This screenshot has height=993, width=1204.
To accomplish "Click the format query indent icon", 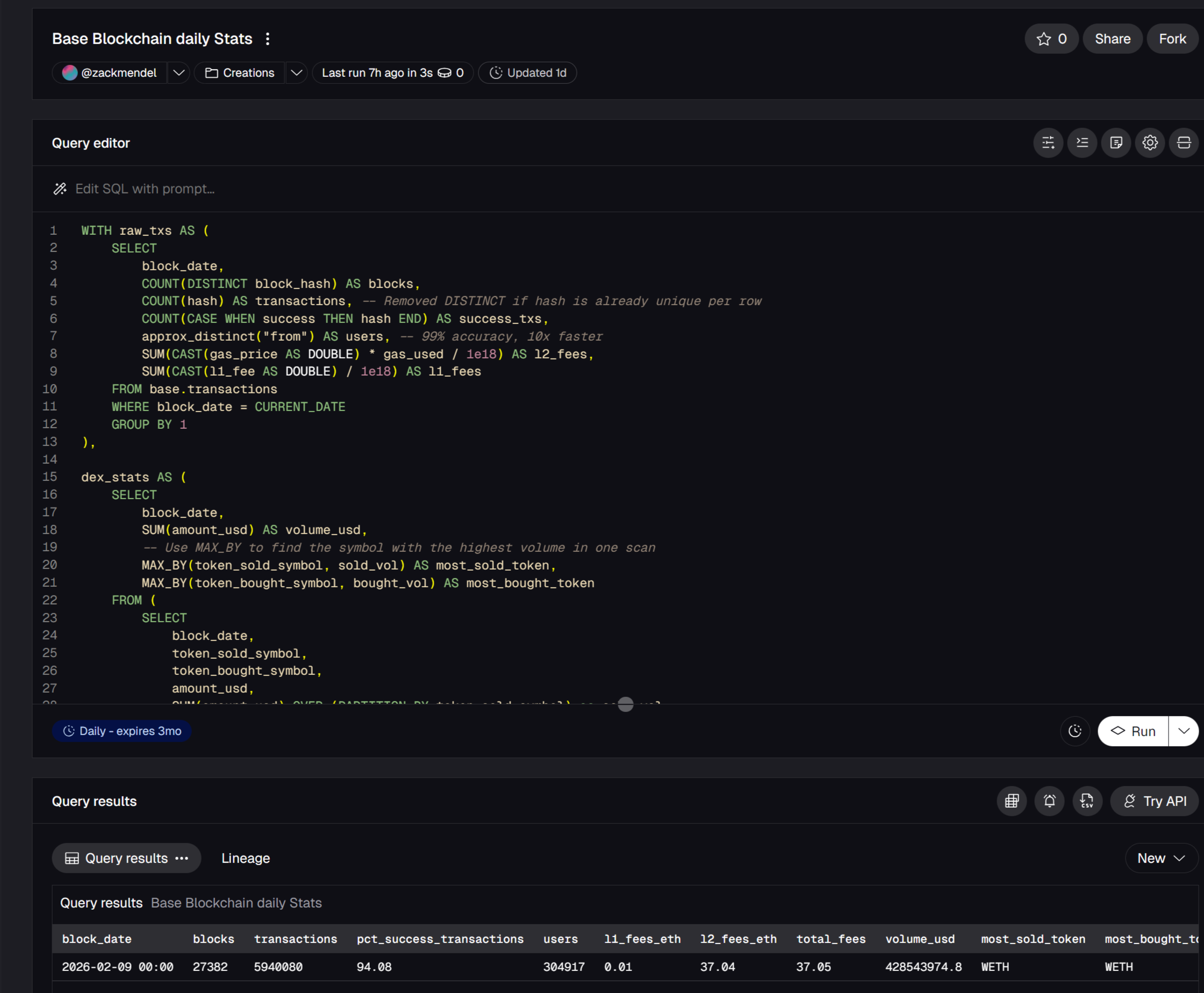I will pyautogui.click(x=1081, y=142).
